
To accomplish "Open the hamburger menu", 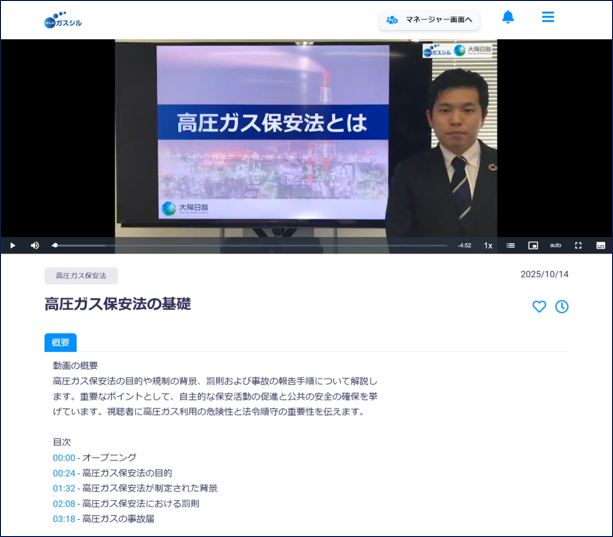I will (548, 18).
